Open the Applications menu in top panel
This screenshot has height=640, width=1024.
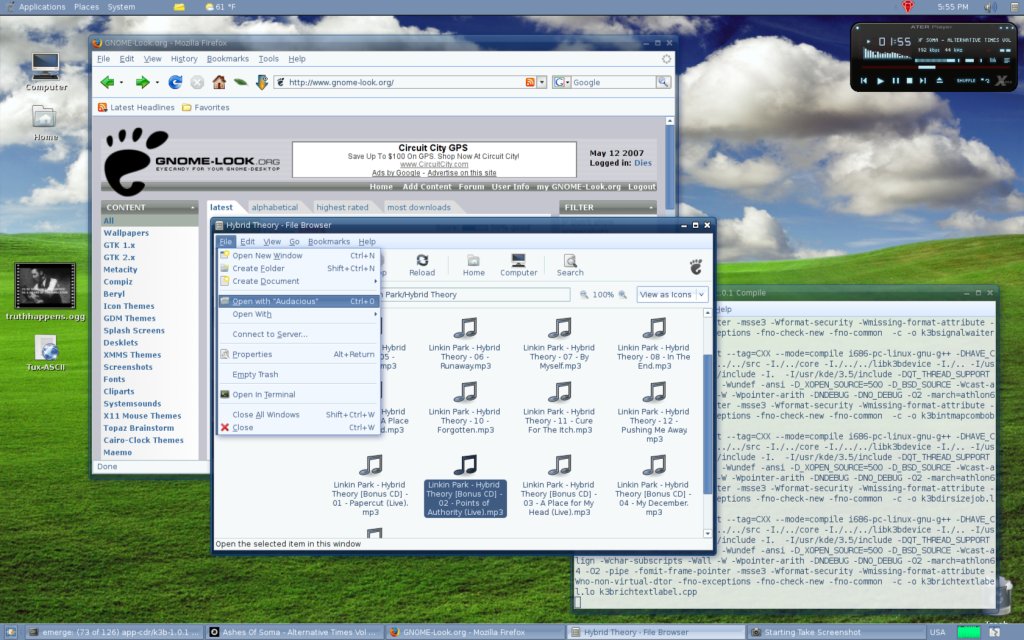[x=42, y=7]
